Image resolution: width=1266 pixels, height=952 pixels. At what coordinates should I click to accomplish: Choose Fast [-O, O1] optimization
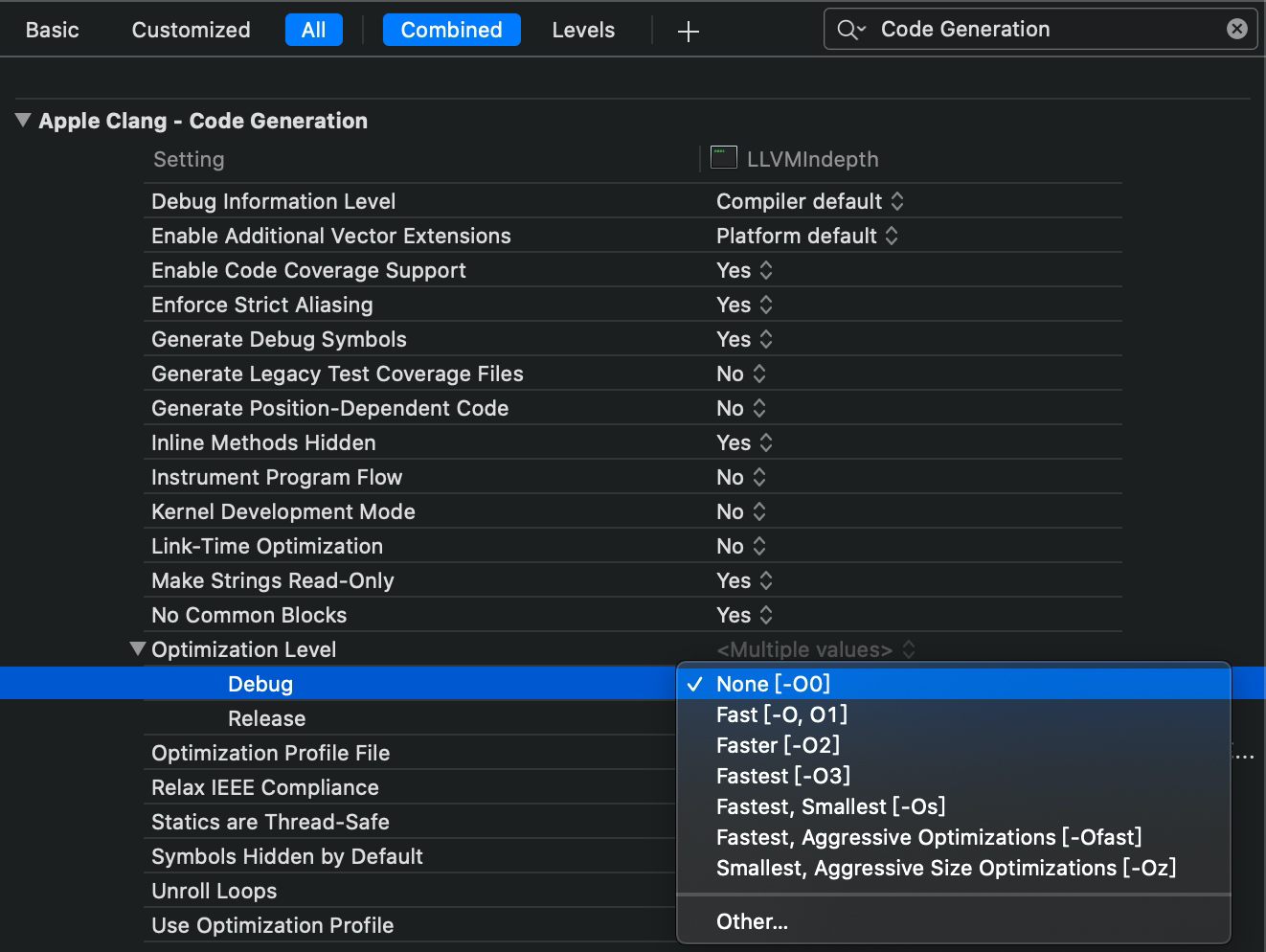tap(954, 714)
